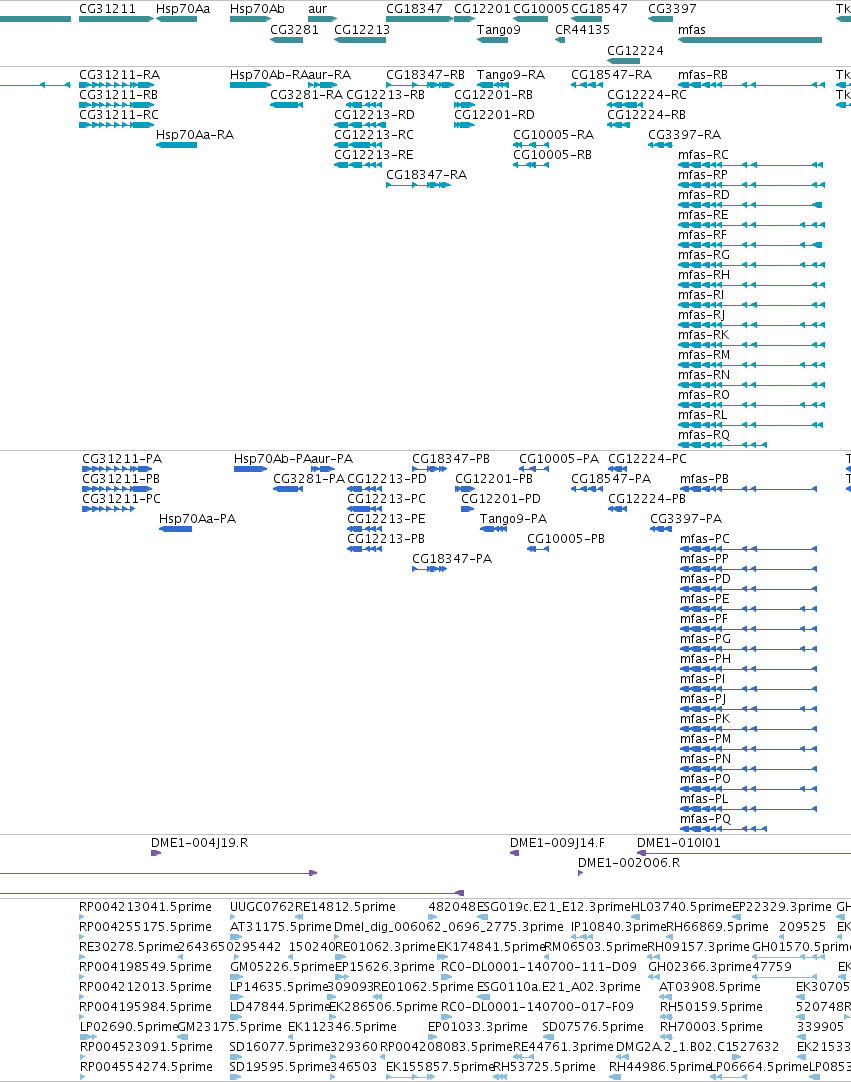
Task: Select transcript CG18347-RA
Action: tap(419, 185)
